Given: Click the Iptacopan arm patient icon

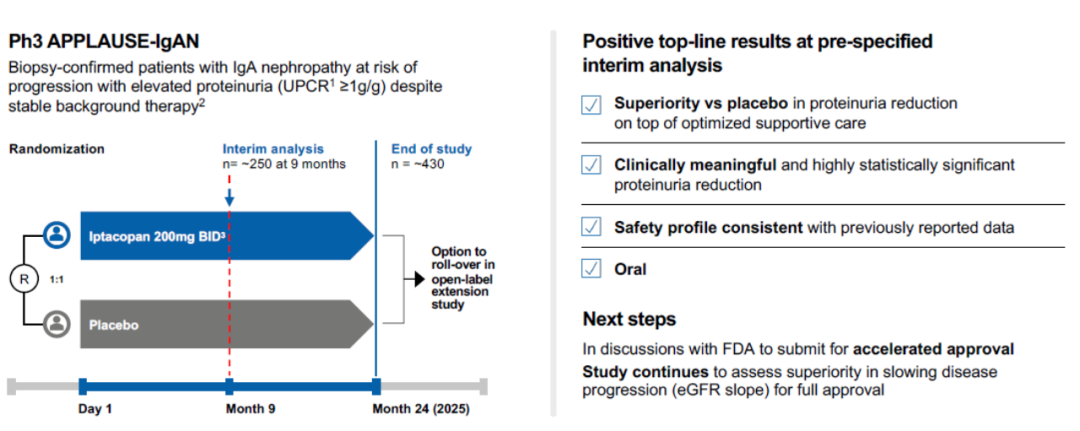Looking at the screenshot, I should pyautogui.click(x=58, y=235).
